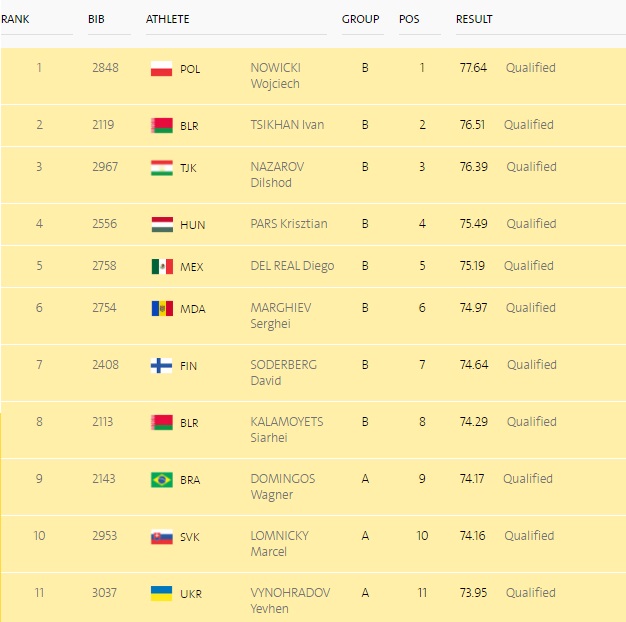Open athlete PARS Krisztian
This screenshot has height=622, width=626.
289,224
